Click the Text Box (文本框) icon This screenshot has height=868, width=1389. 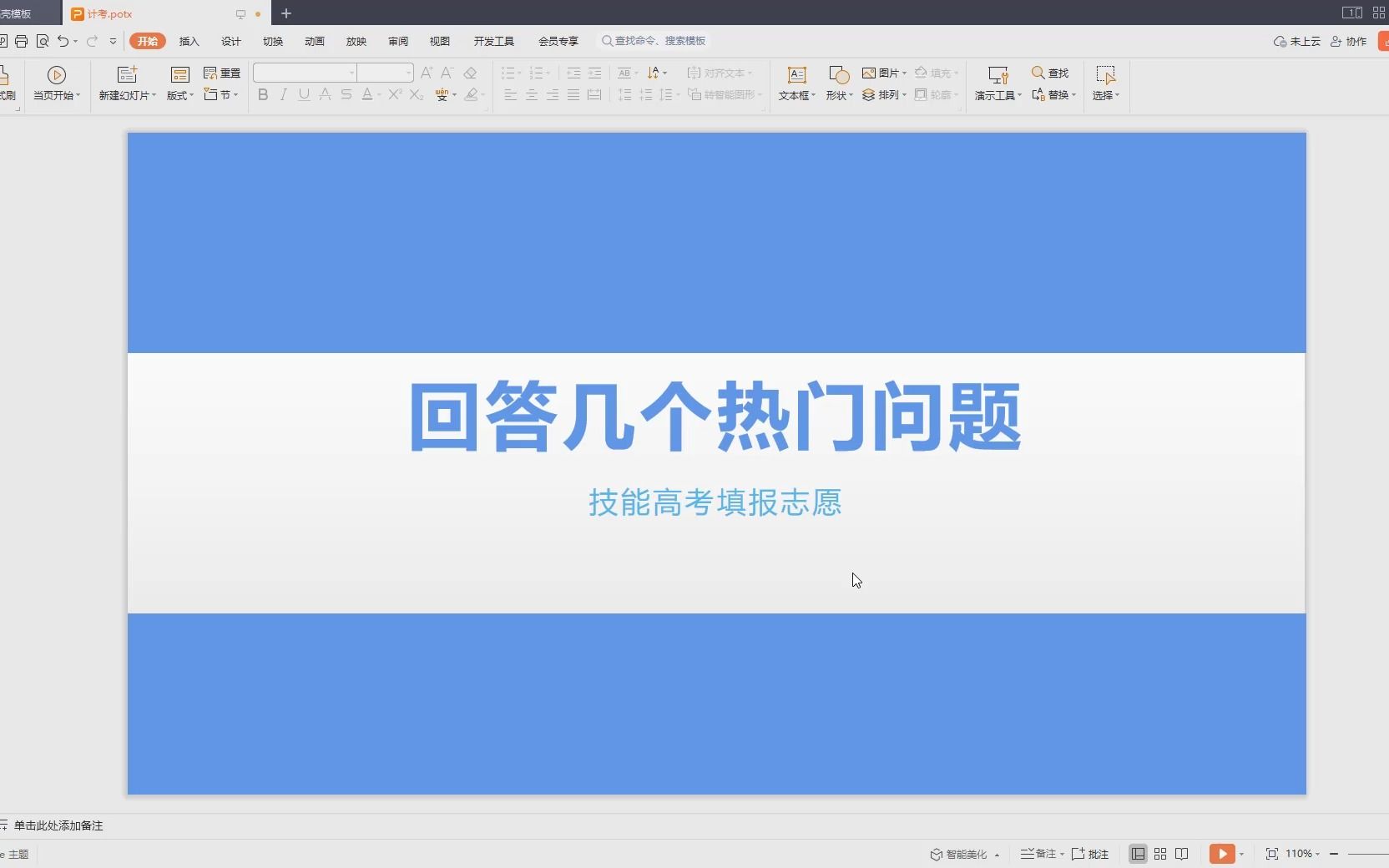[797, 75]
